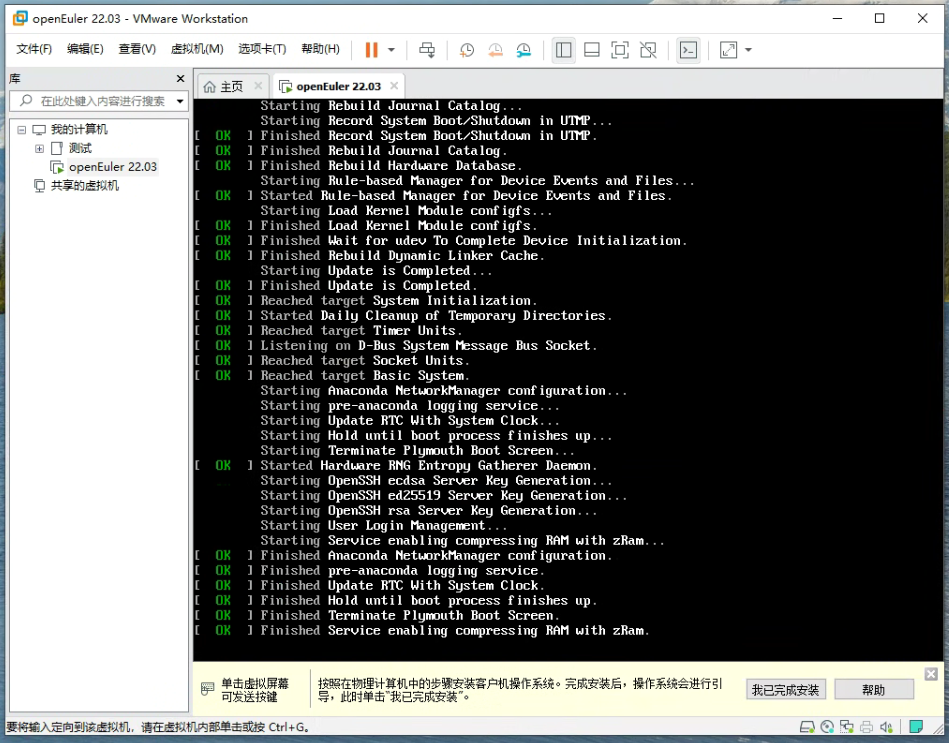The image size is (949, 743).
Task: Click the printer status icon
Action: pos(866,727)
